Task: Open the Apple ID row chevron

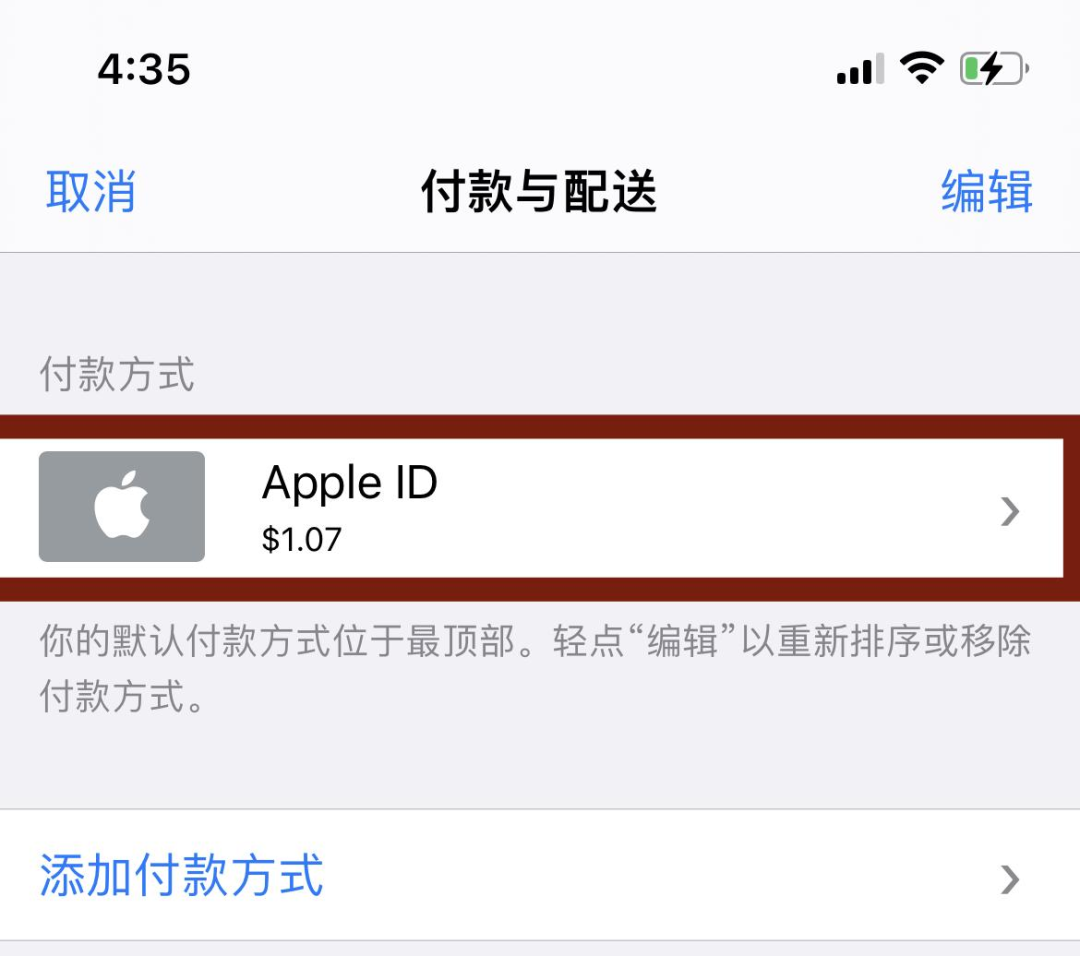Action: coord(1010,511)
